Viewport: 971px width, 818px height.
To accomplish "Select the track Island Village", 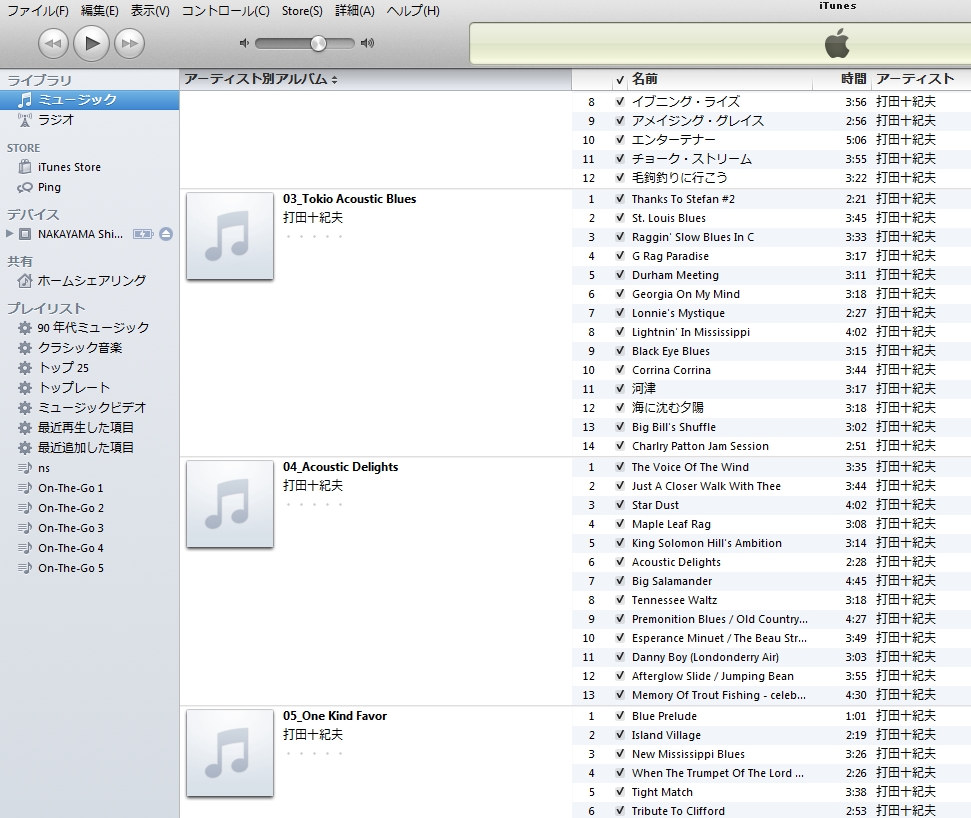I will tap(666, 735).
